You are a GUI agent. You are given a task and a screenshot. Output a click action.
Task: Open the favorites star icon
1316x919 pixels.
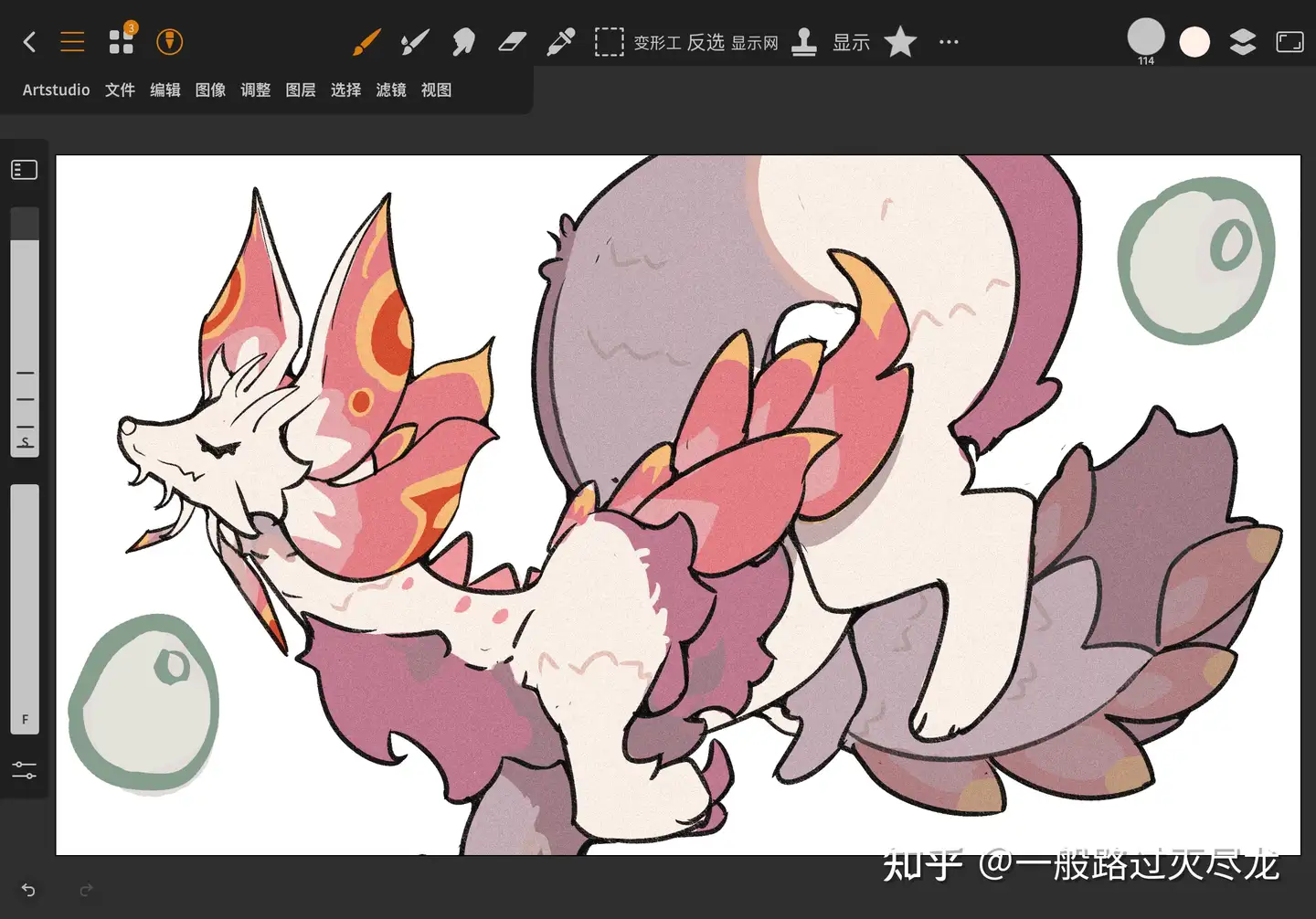click(900, 42)
